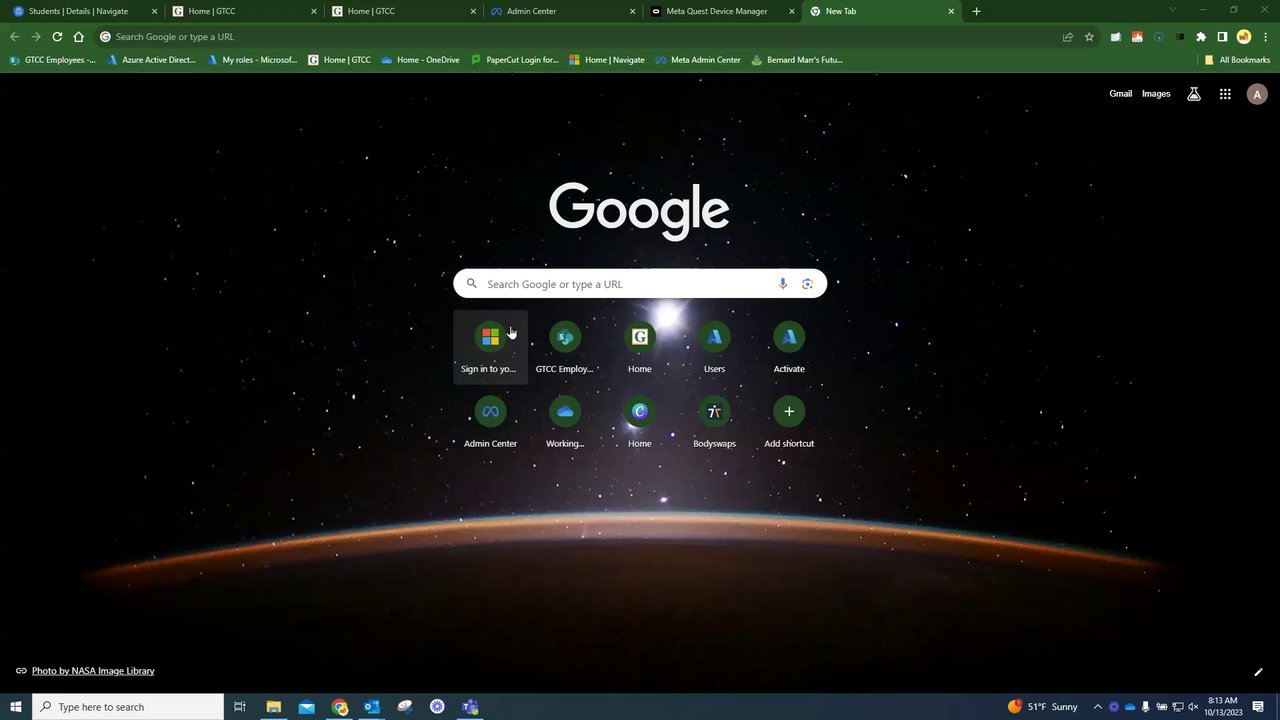Open Mail app from taskbar
The image size is (1280, 720).
pos(306,707)
